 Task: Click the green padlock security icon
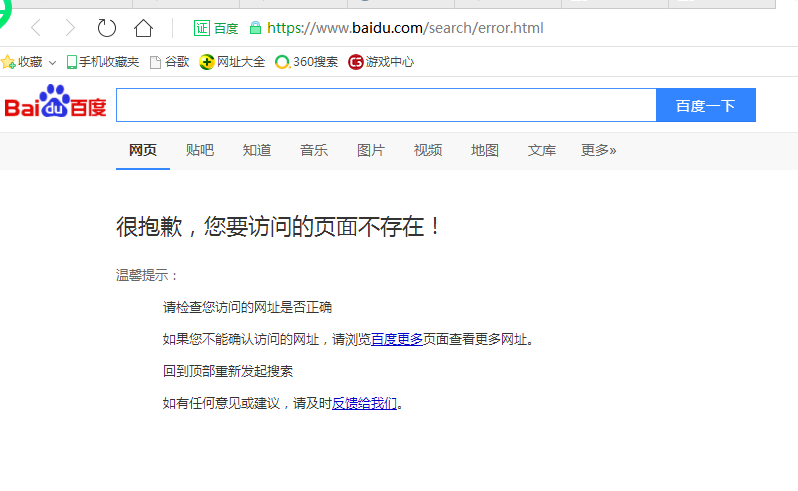(255, 28)
